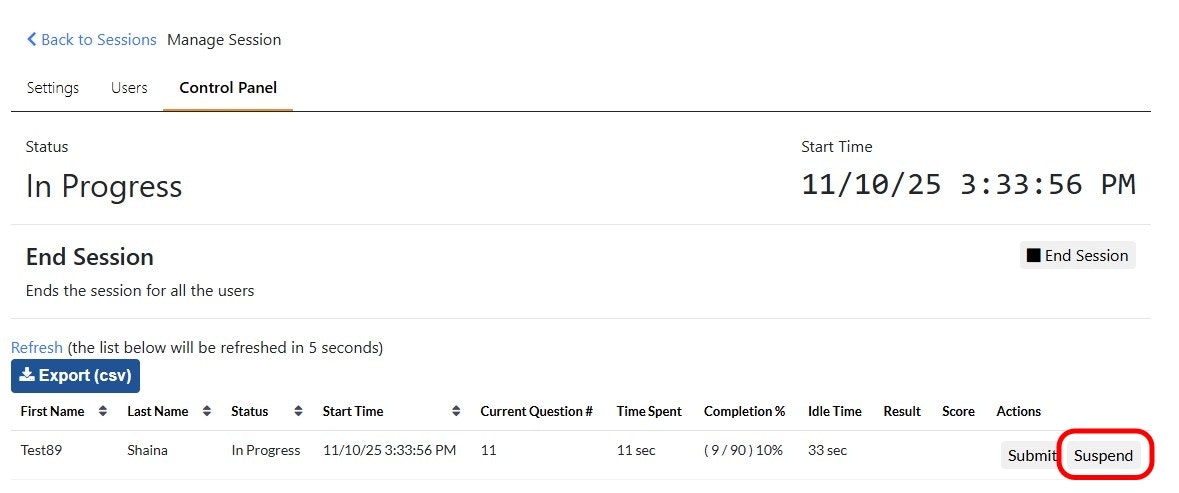Suspend the session for Test89
1179x493 pixels.
1103,456
